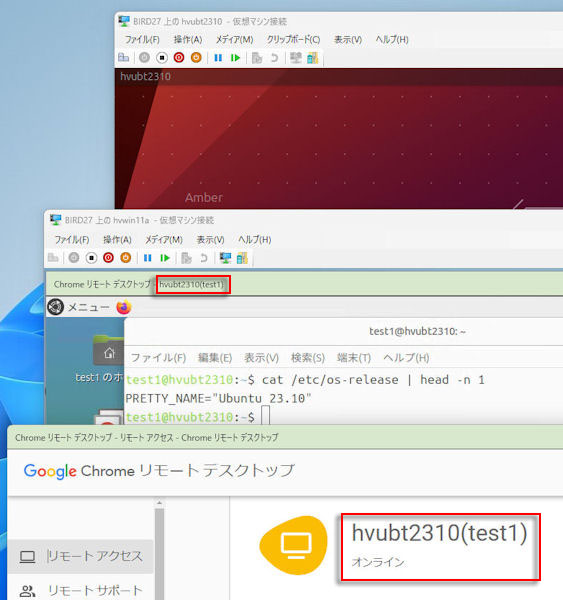Screen dimensions: 563x600
Task: Click Enhanced Session icon in hvubt2310 toolbar
Action: (x=296, y=58)
